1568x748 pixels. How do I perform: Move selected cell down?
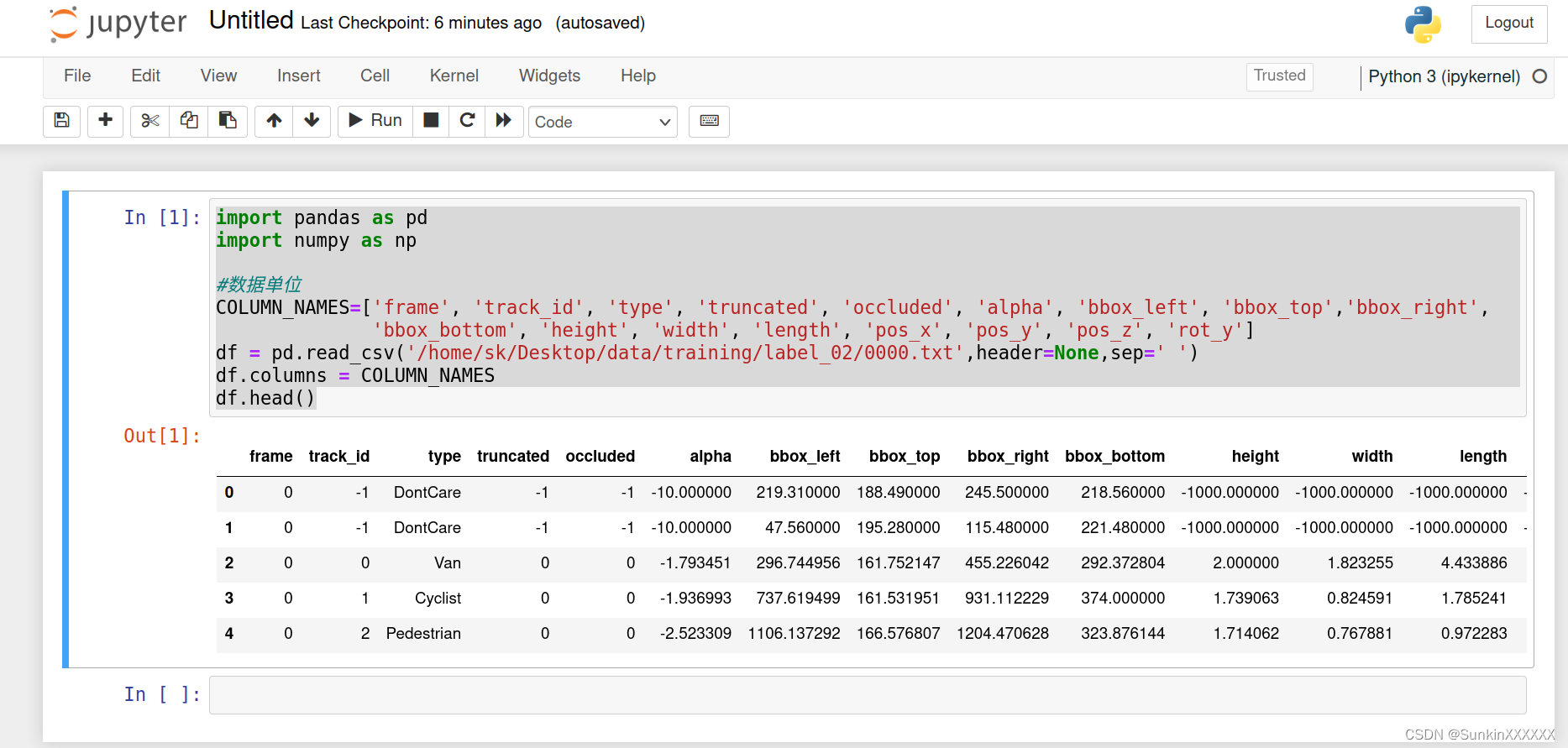point(312,121)
